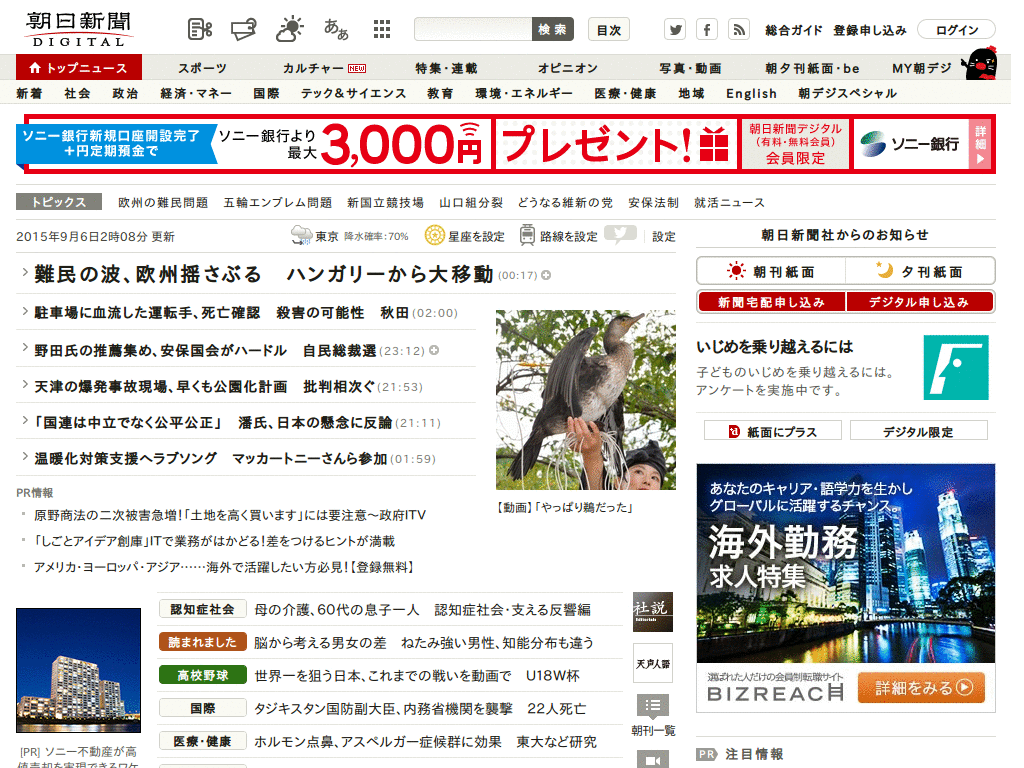Open the トップニュース tab
This screenshot has width=1024, height=768.
coord(79,68)
